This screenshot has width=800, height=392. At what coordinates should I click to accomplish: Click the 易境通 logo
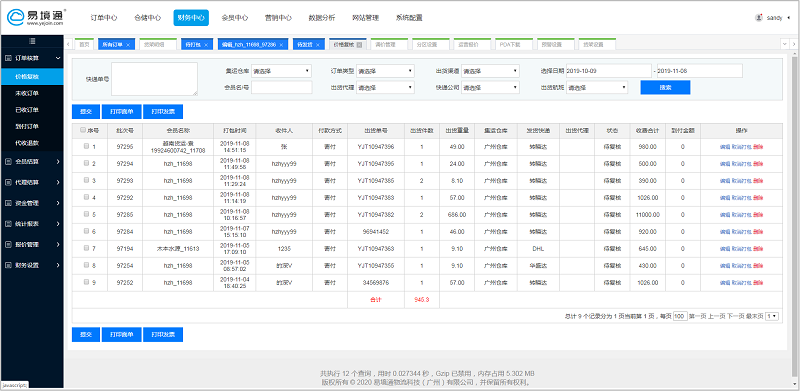pos(36,17)
